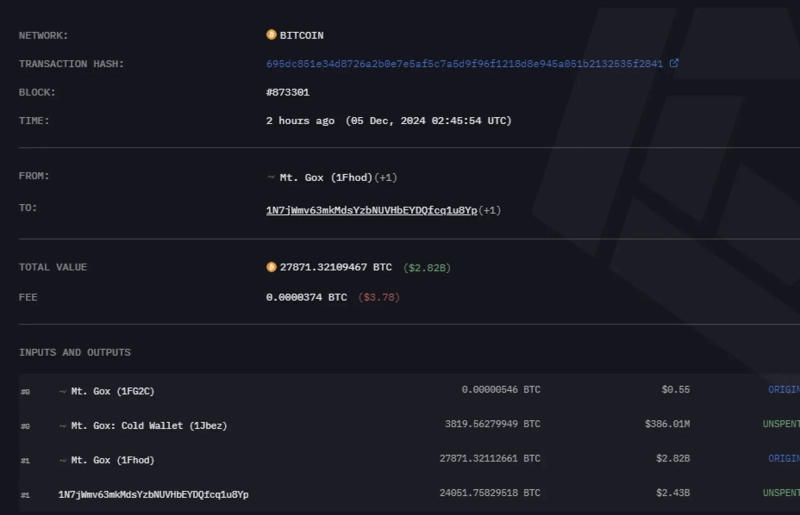The width and height of the screenshot is (800, 515).
Task: Select Mt. Gox (1FG2C) in inputs list
Action: [112, 390]
